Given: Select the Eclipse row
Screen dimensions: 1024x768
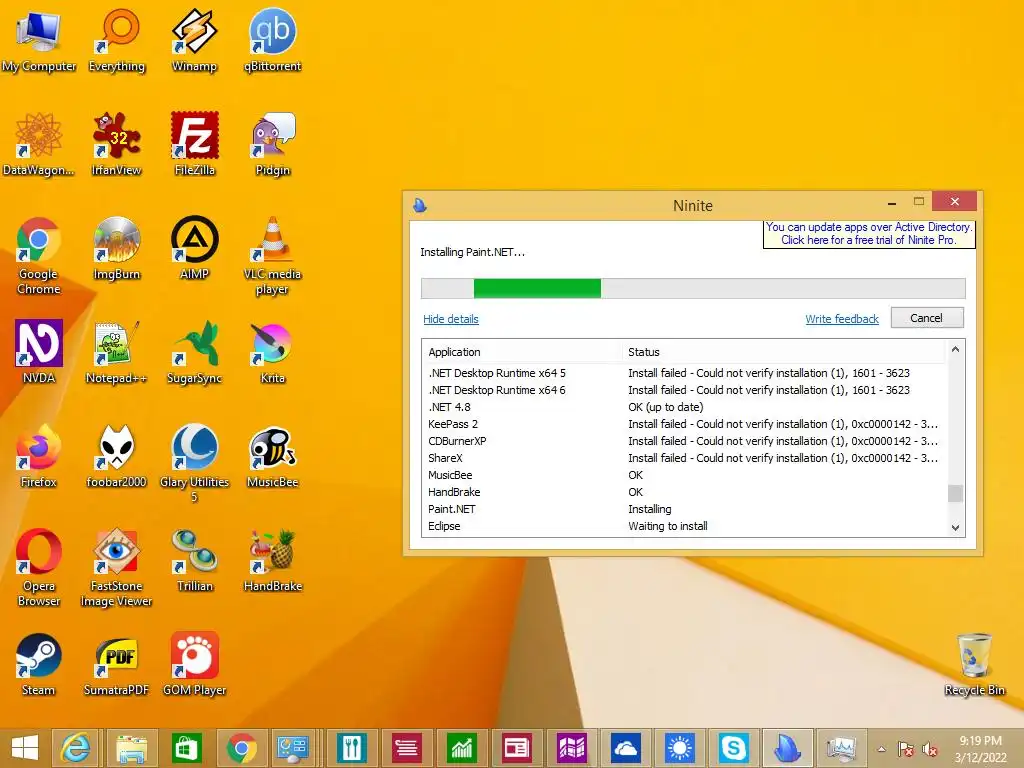Looking at the screenshot, I should coord(684,526).
